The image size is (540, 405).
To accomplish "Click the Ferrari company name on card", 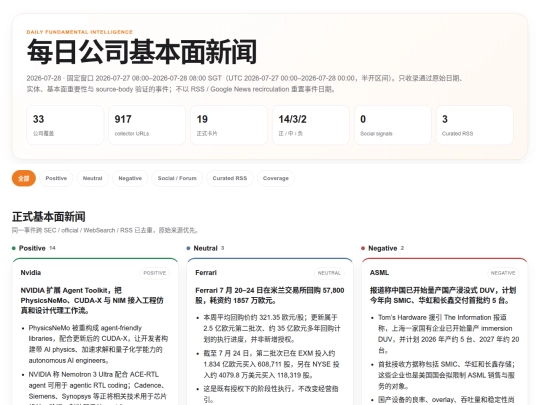I will 206,273.
